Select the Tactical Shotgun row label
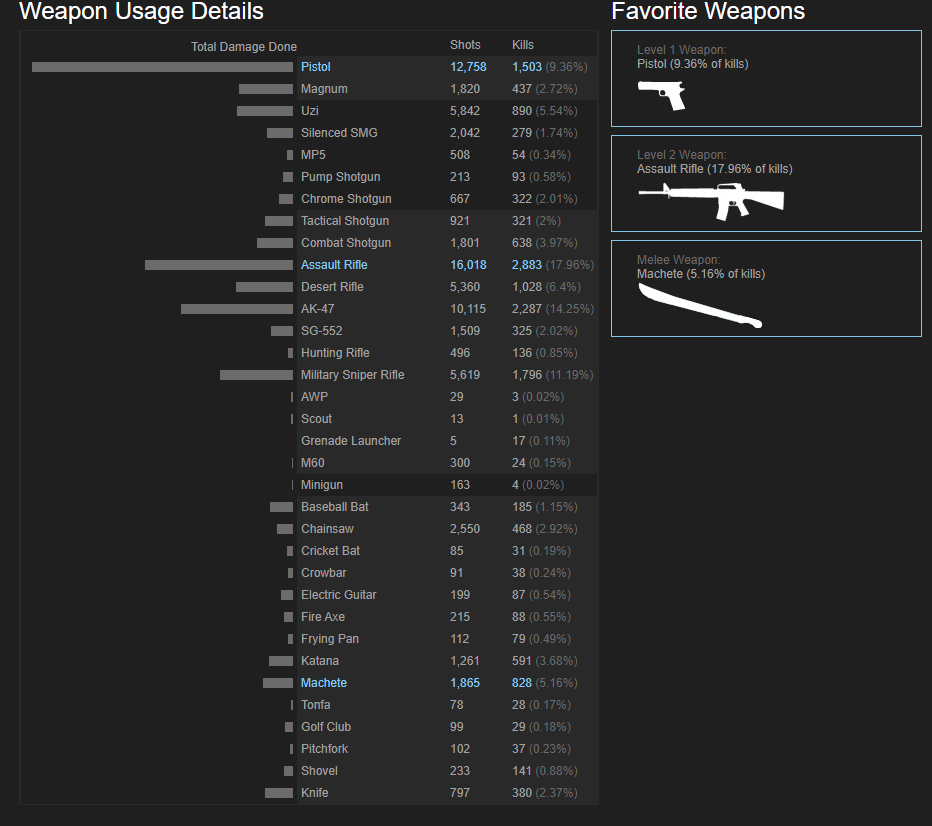Image resolution: width=932 pixels, height=826 pixels. pos(345,220)
